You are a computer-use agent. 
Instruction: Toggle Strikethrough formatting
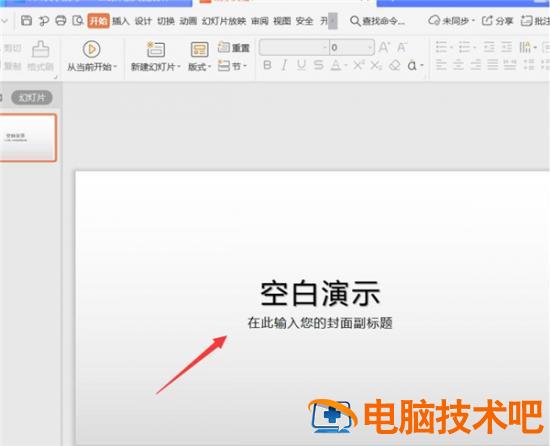point(318,65)
